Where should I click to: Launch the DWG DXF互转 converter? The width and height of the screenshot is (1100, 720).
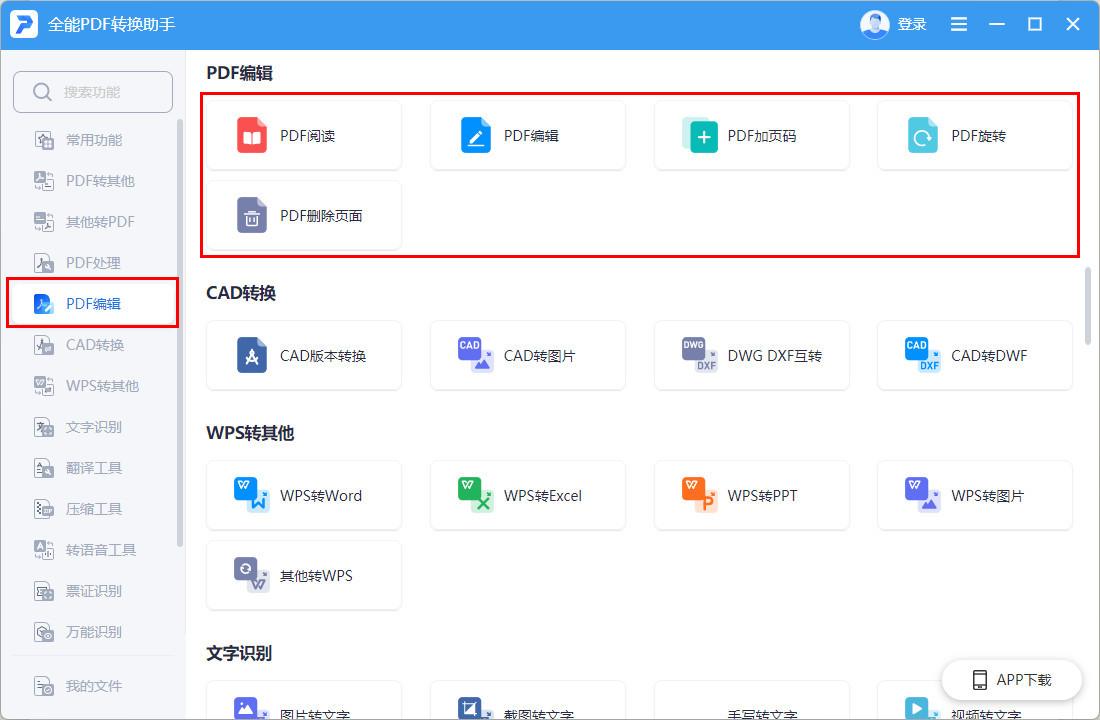tap(752, 355)
